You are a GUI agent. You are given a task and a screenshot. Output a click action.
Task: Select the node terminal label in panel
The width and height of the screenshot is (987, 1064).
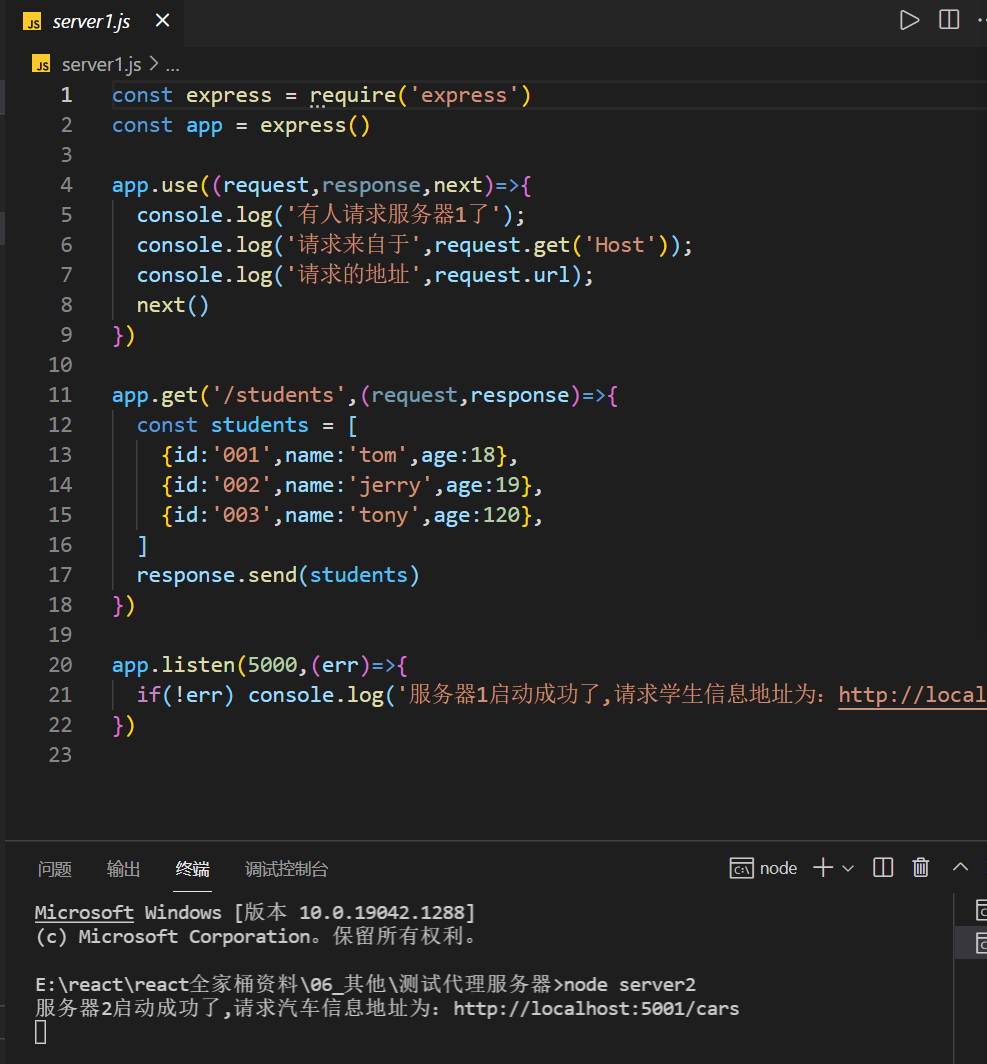[x=765, y=868]
